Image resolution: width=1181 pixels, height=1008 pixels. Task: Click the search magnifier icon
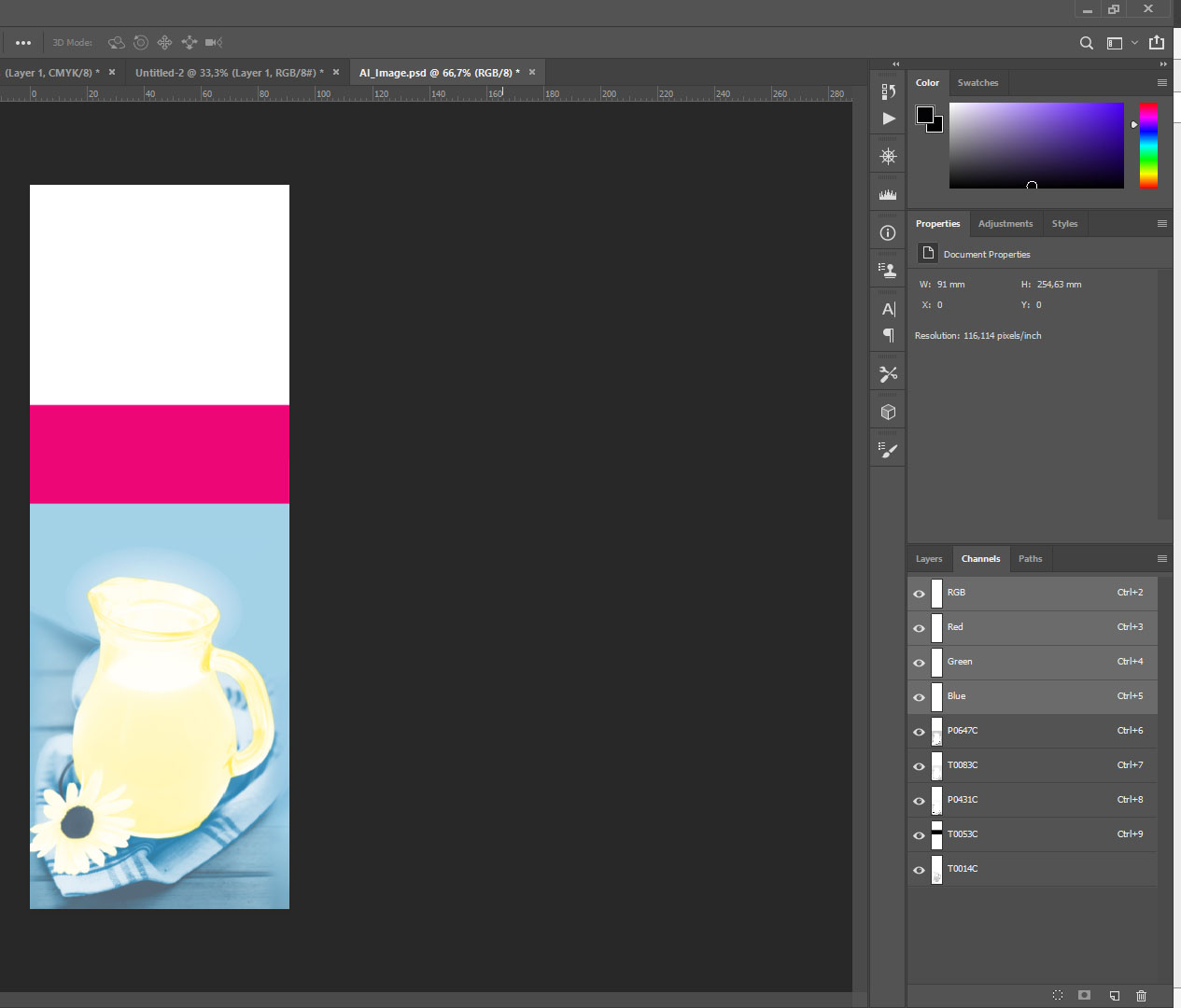(1086, 43)
